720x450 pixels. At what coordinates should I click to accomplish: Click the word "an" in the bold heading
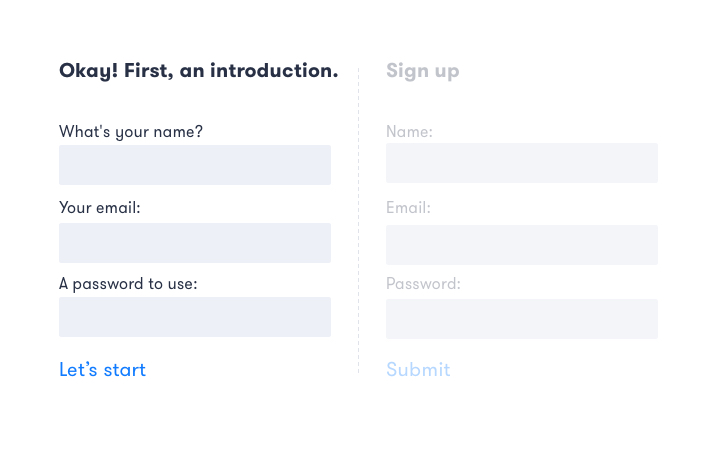[x=192, y=72]
